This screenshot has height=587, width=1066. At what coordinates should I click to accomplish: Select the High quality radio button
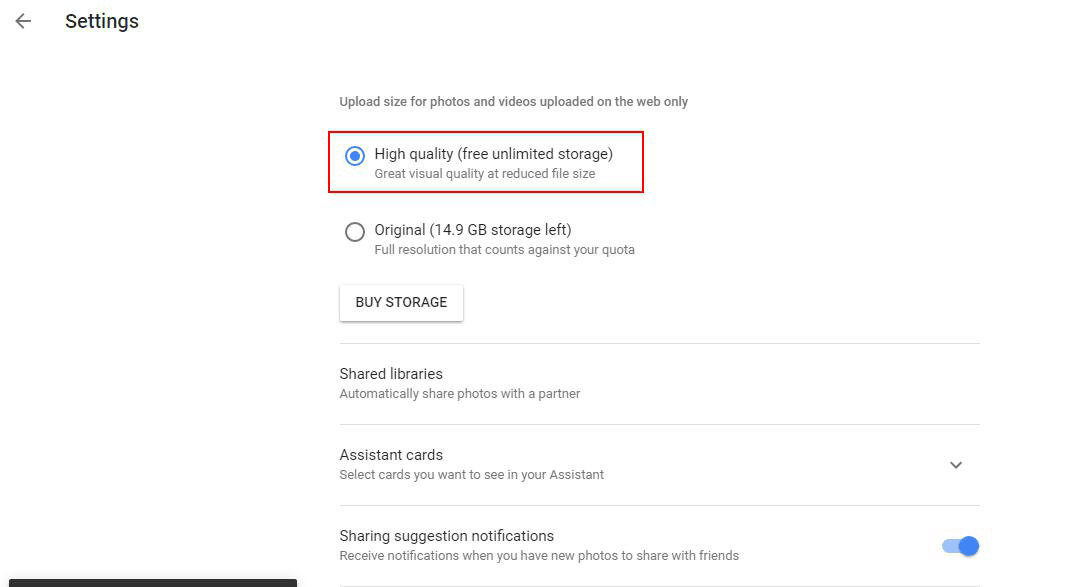(354, 156)
